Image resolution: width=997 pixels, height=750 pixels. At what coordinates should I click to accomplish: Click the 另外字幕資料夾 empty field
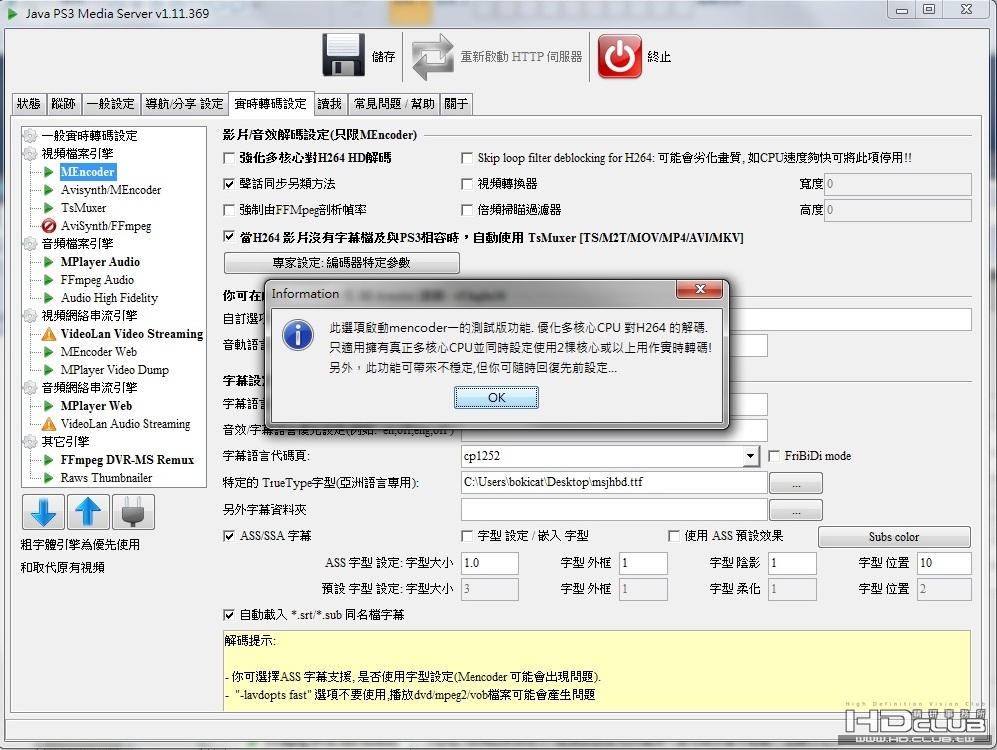614,510
